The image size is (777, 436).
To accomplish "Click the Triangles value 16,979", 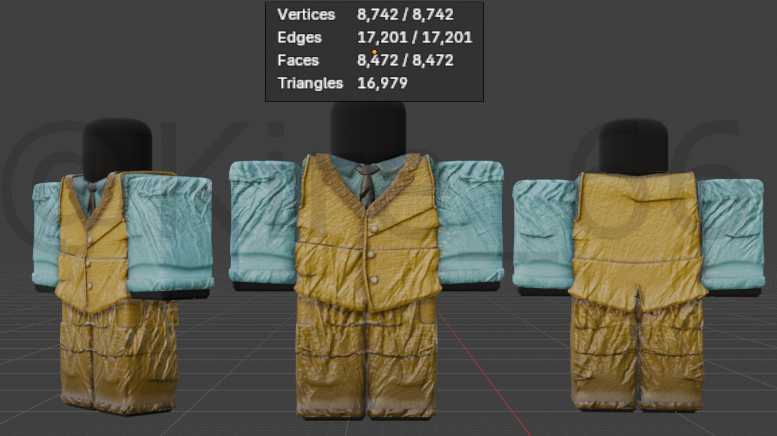I will coord(382,83).
